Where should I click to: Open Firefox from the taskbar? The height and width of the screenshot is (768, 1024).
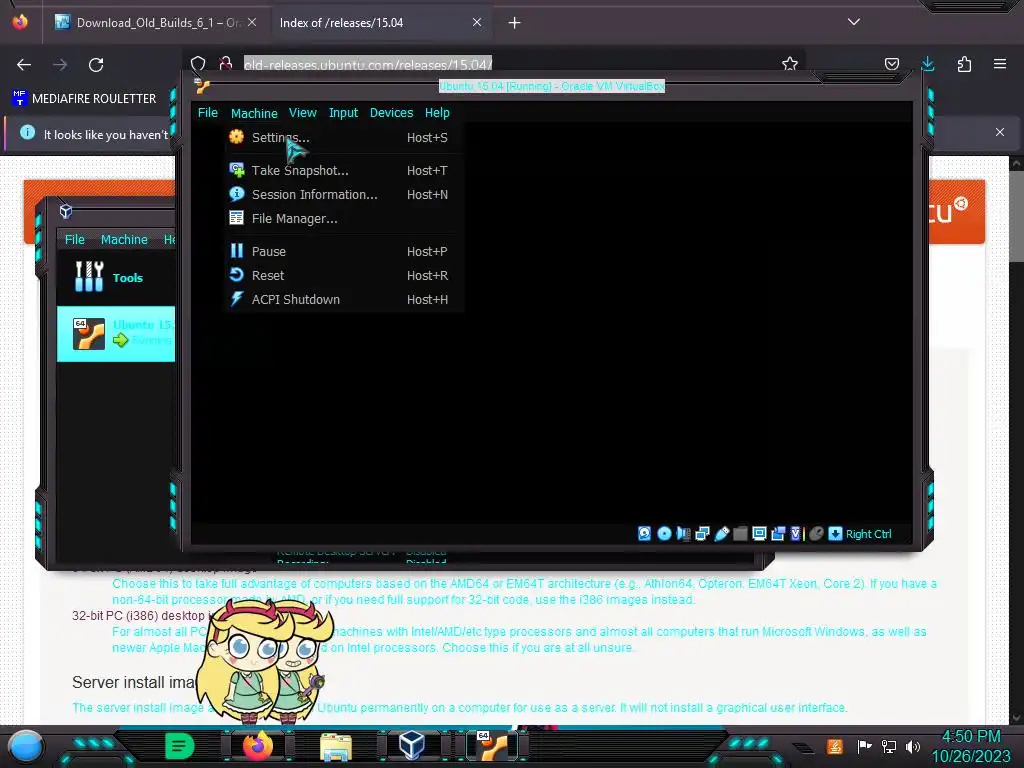pos(257,746)
